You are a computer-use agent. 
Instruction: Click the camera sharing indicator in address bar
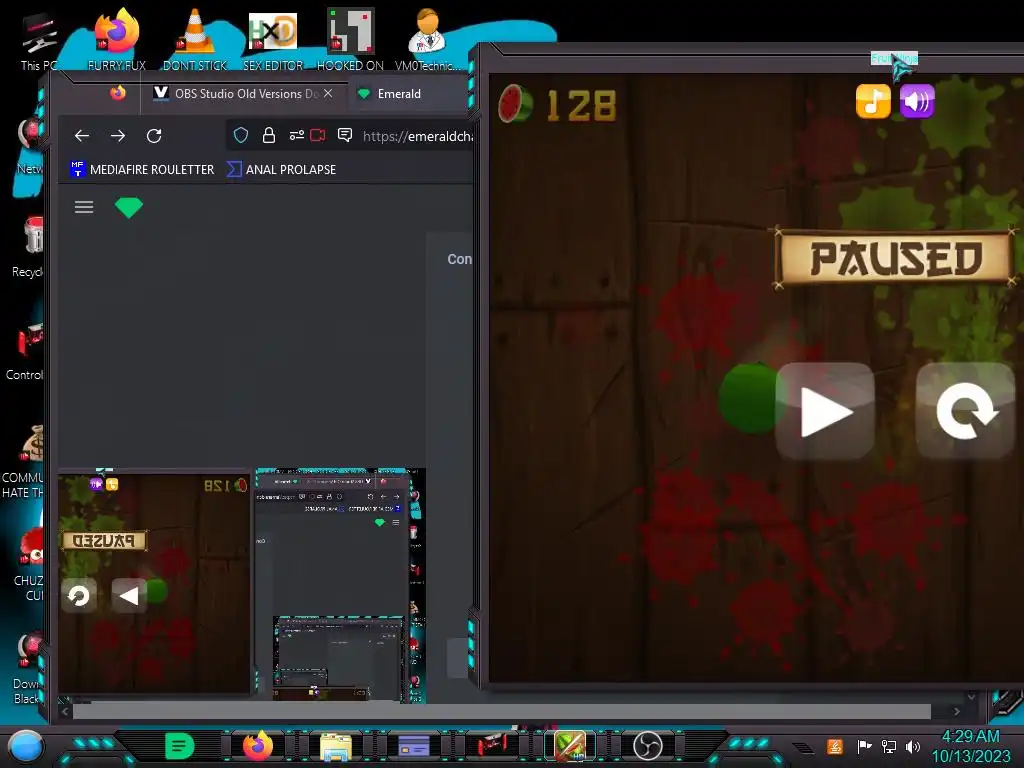click(318, 135)
